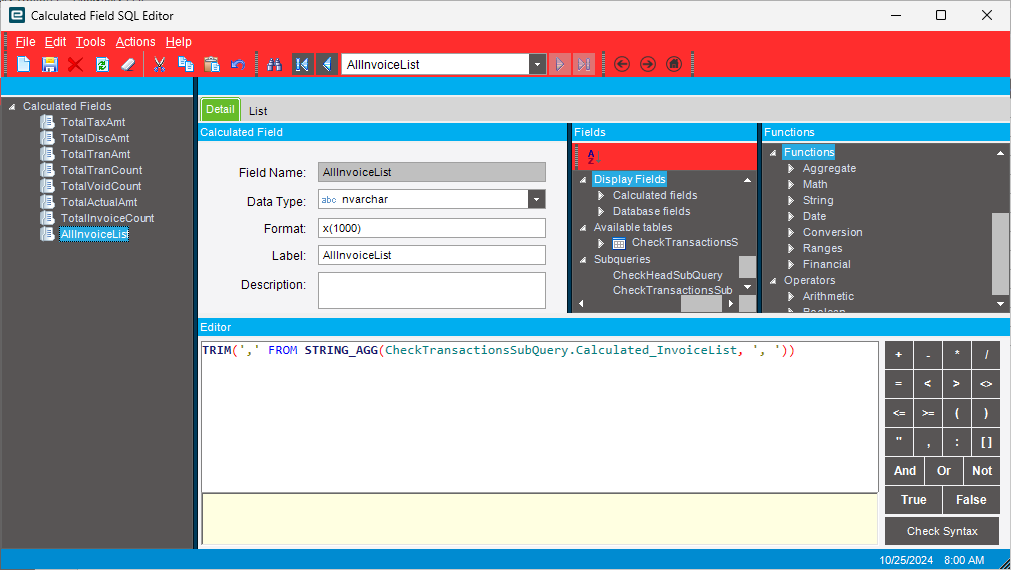
Task: Click the CheckTransactionsS table icon
Action: (x=619, y=243)
